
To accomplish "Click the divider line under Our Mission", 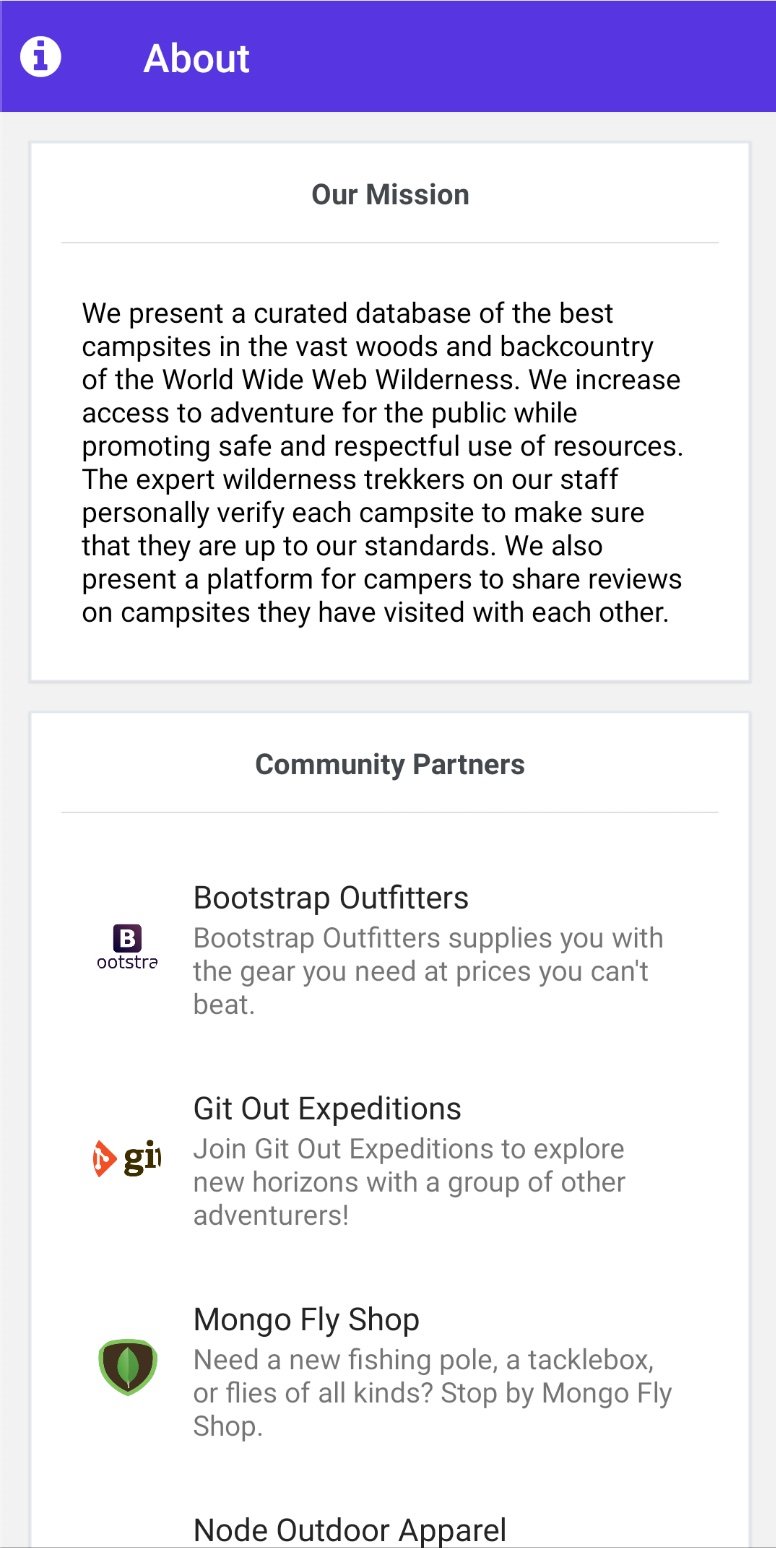I will pos(390,242).
